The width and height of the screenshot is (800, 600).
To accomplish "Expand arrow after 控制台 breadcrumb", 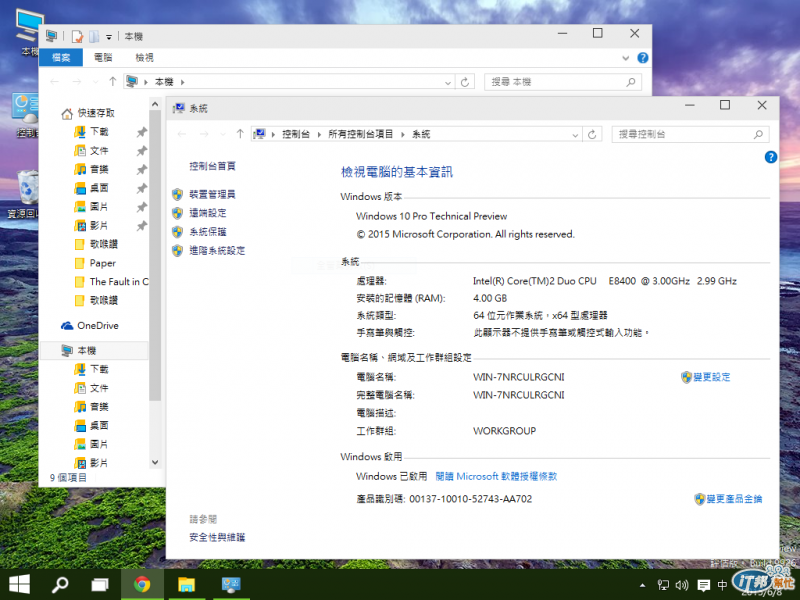I will [x=319, y=134].
